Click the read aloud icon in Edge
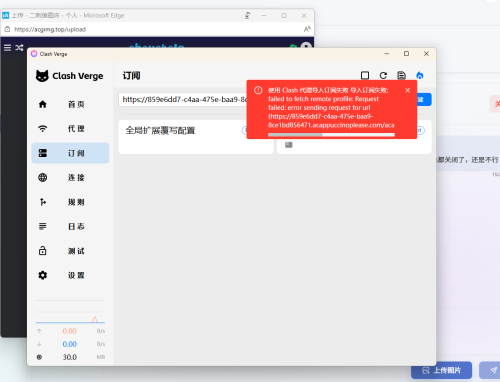The height and width of the screenshot is (382, 500). click(307, 29)
